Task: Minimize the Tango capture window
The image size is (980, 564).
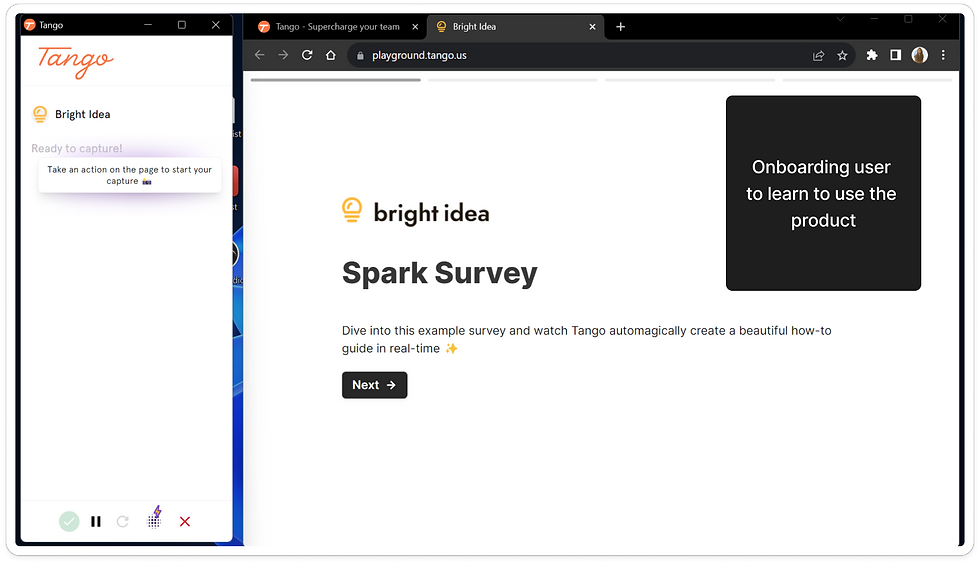Action: pos(148,24)
